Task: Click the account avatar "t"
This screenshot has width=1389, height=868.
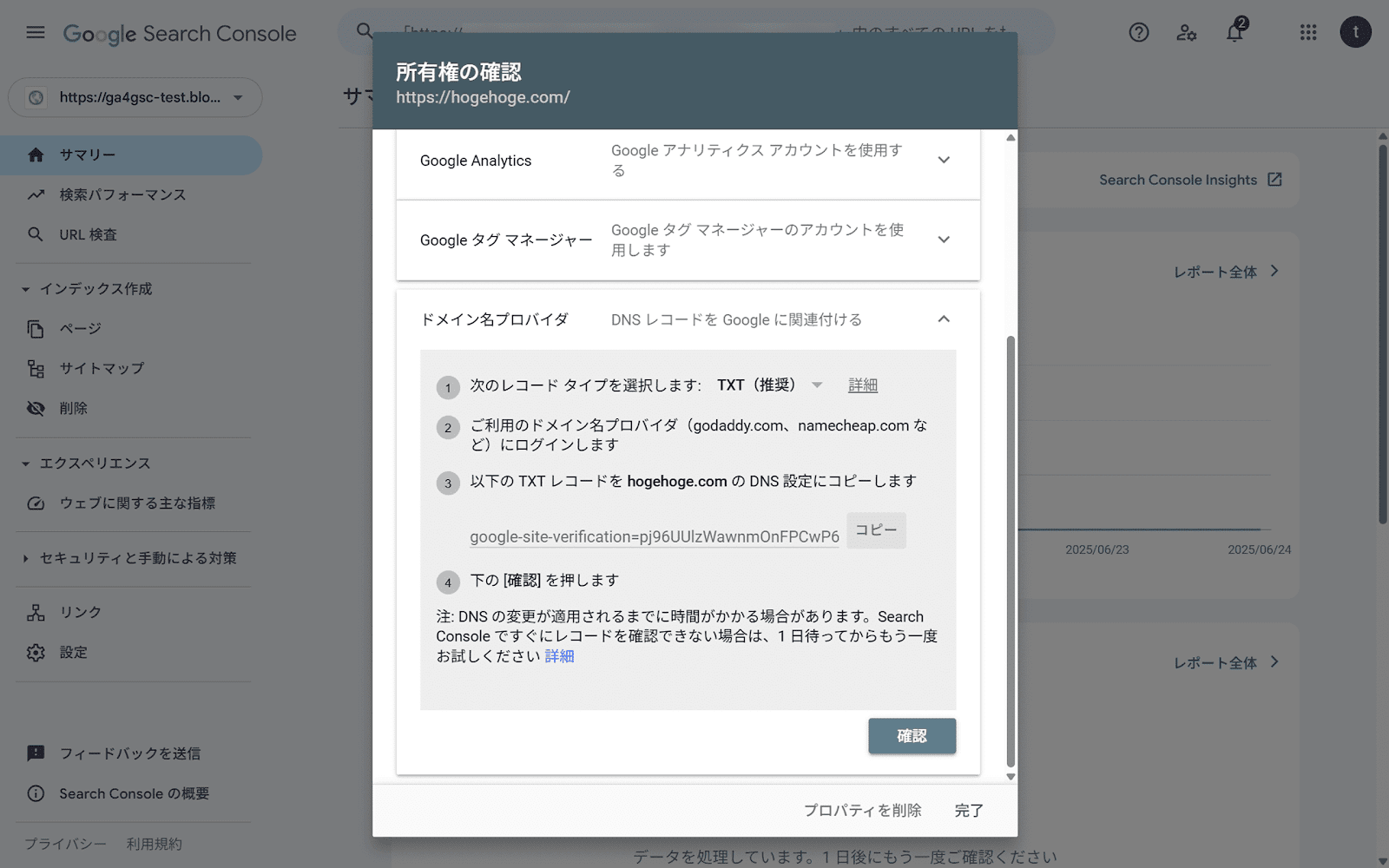Action: [x=1355, y=32]
